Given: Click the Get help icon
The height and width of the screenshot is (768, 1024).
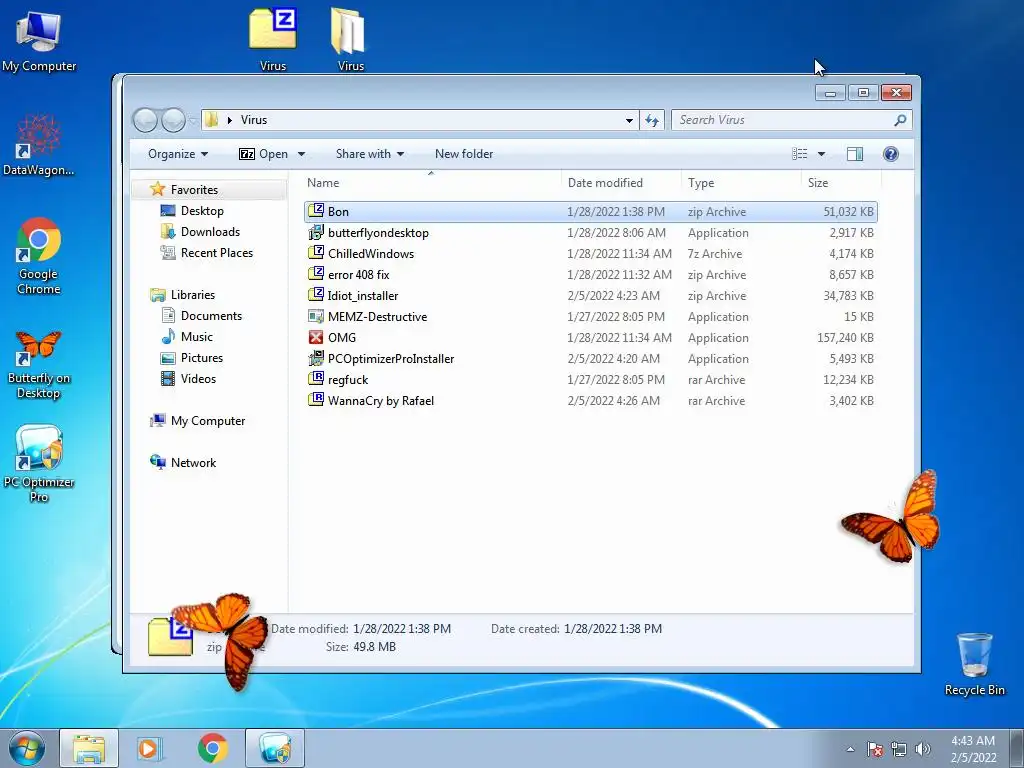Looking at the screenshot, I should 891,154.
